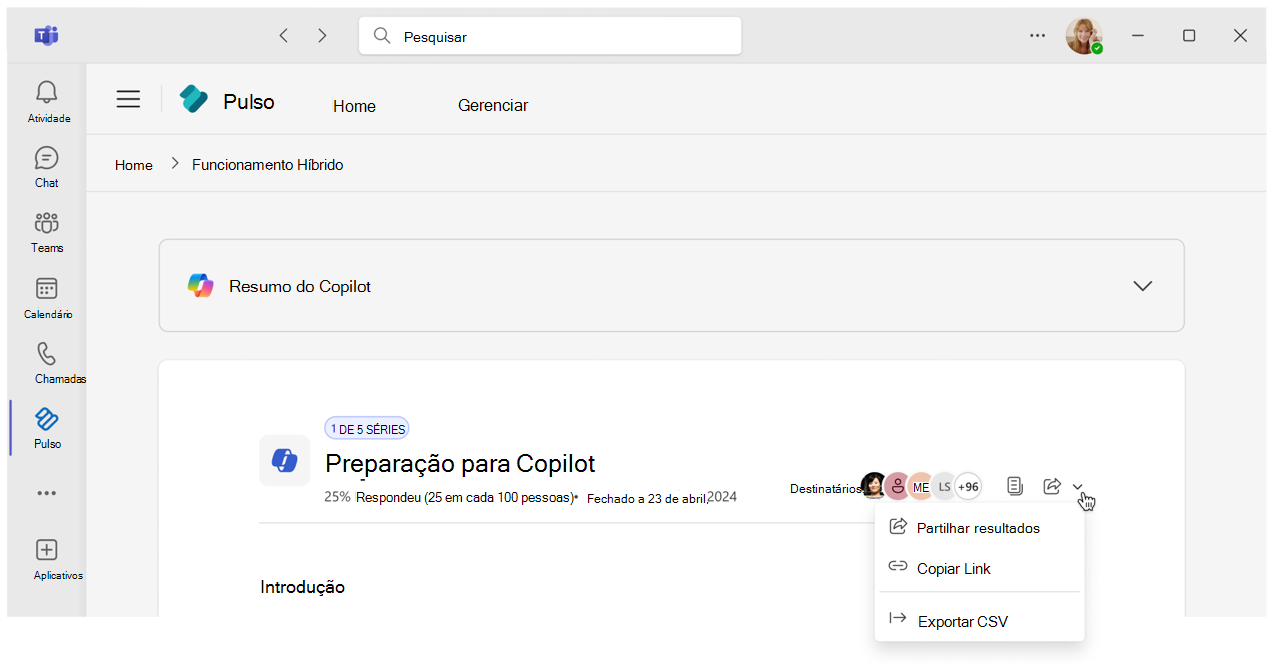
Task: Switch to the Gerenciar tab
Action: point(493,105)
